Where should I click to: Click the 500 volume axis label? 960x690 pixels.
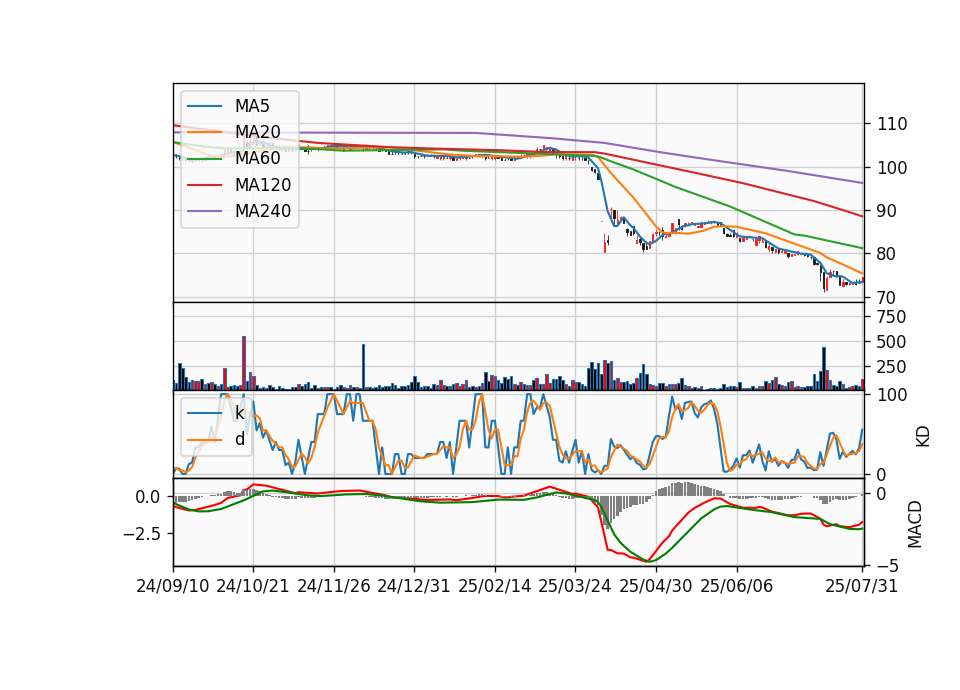[x=891, y=342]
